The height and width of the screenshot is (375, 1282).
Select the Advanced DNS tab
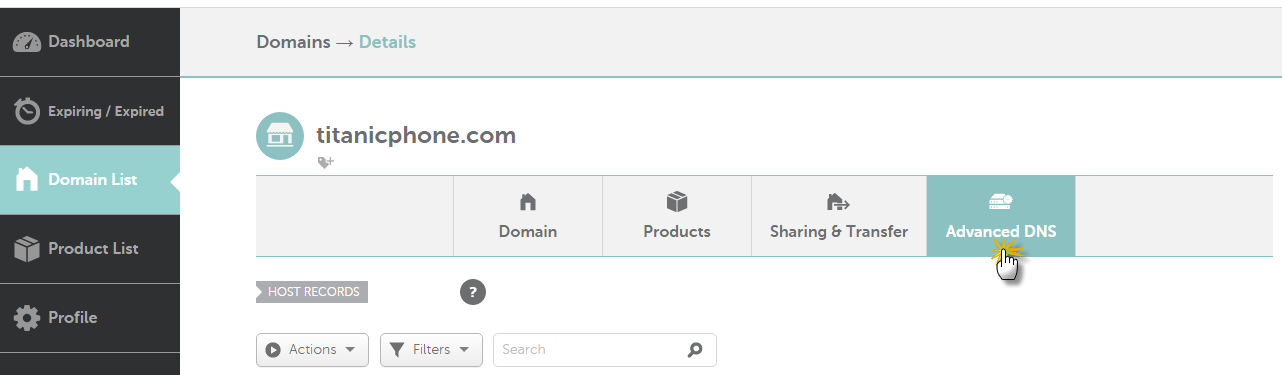(x=1001, y=216)
